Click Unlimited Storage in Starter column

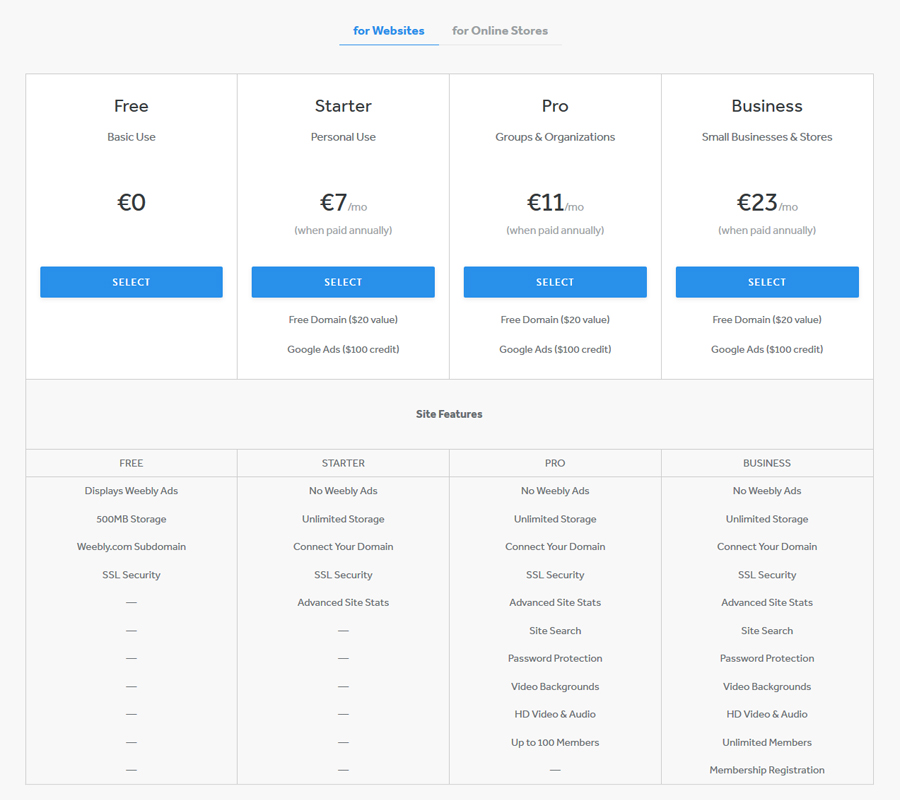343,519
